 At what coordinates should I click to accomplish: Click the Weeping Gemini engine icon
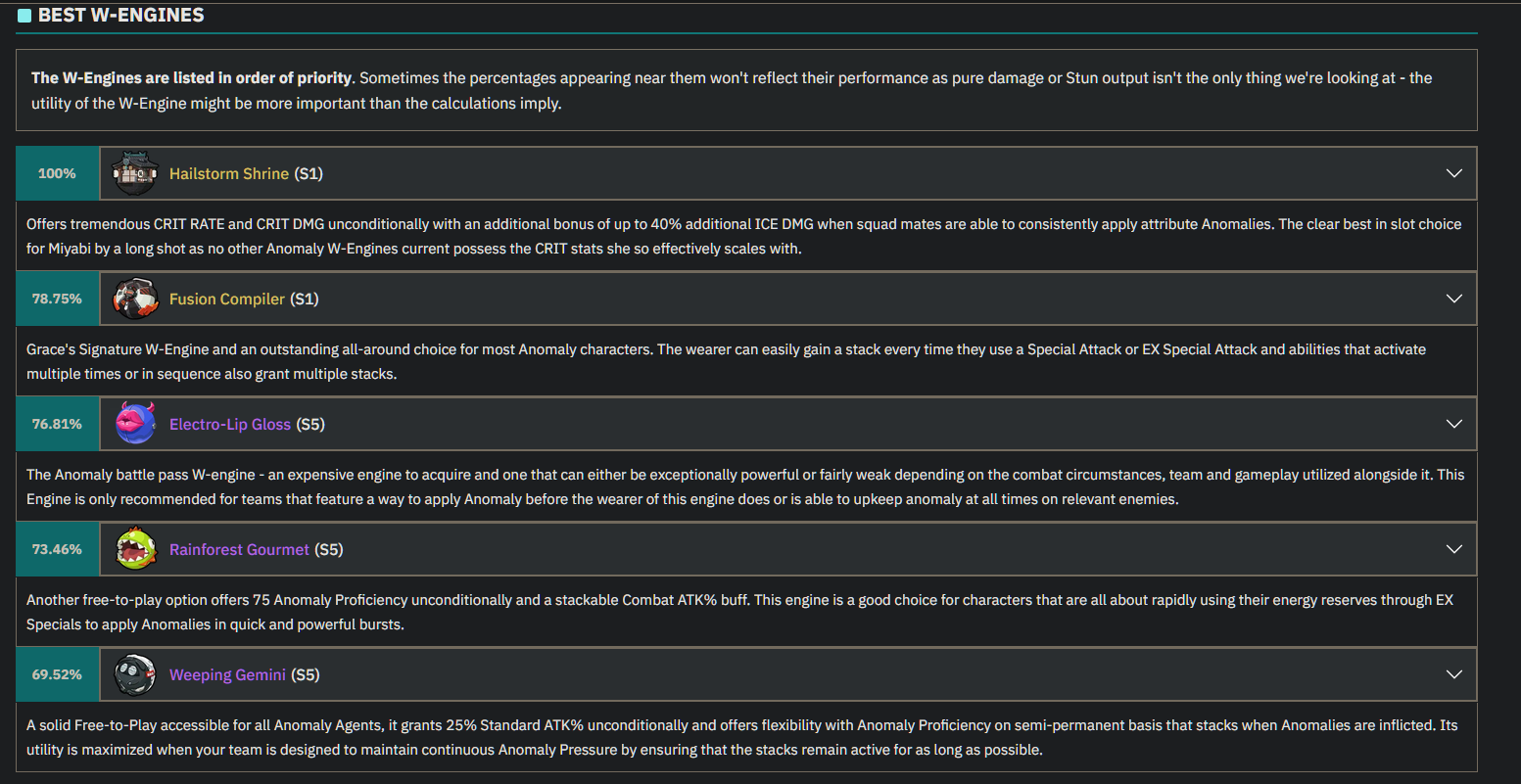click(x=135, y=674)
